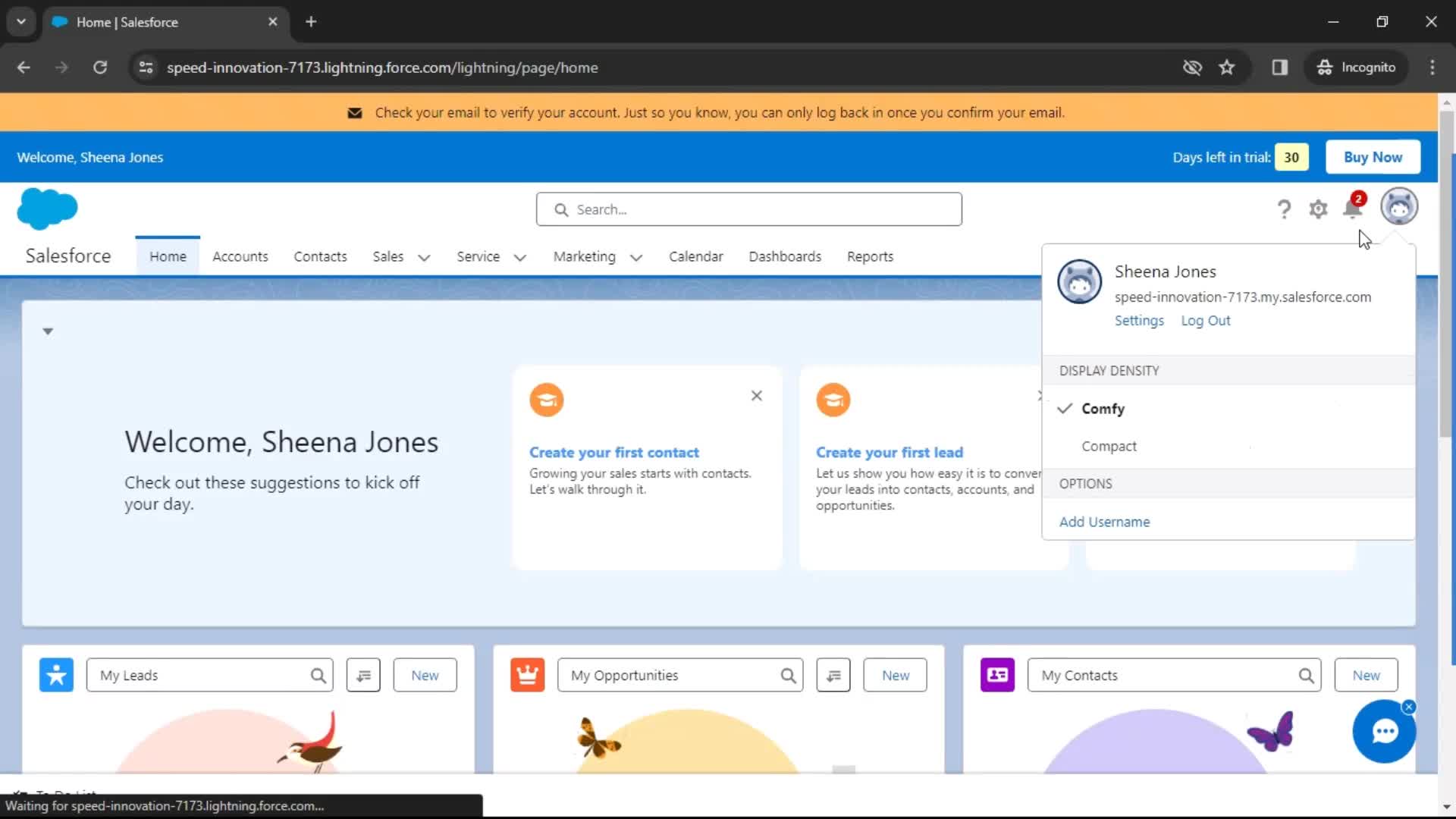Open the Calendar tab

[695, 256]
